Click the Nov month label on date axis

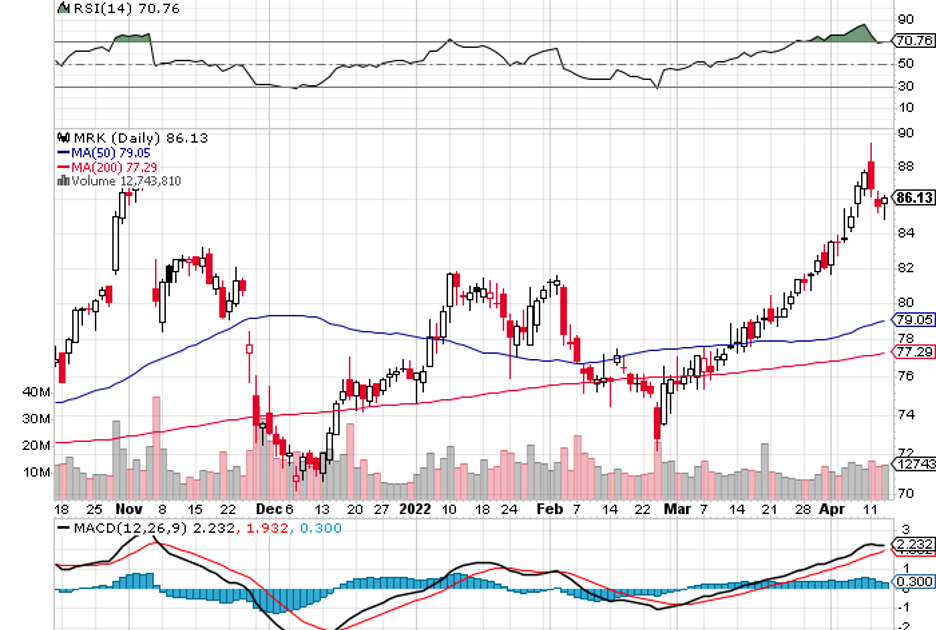tap(127, 508)
